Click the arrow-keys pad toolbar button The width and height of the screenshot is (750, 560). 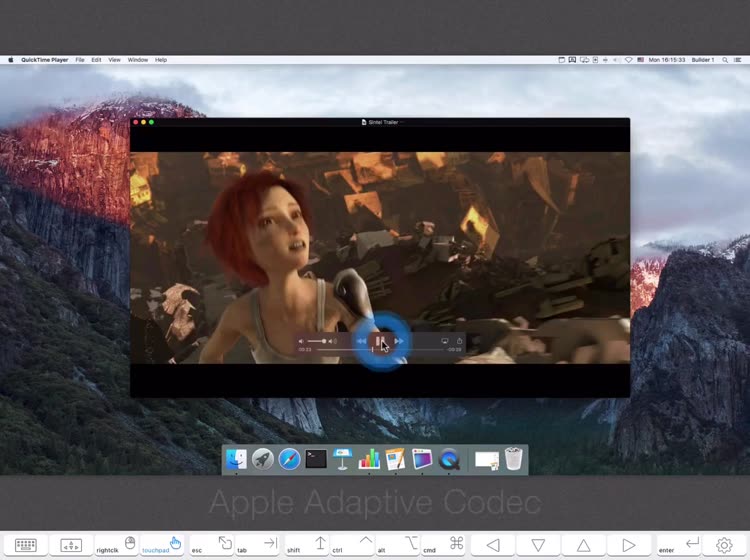[x=71, y=545]
